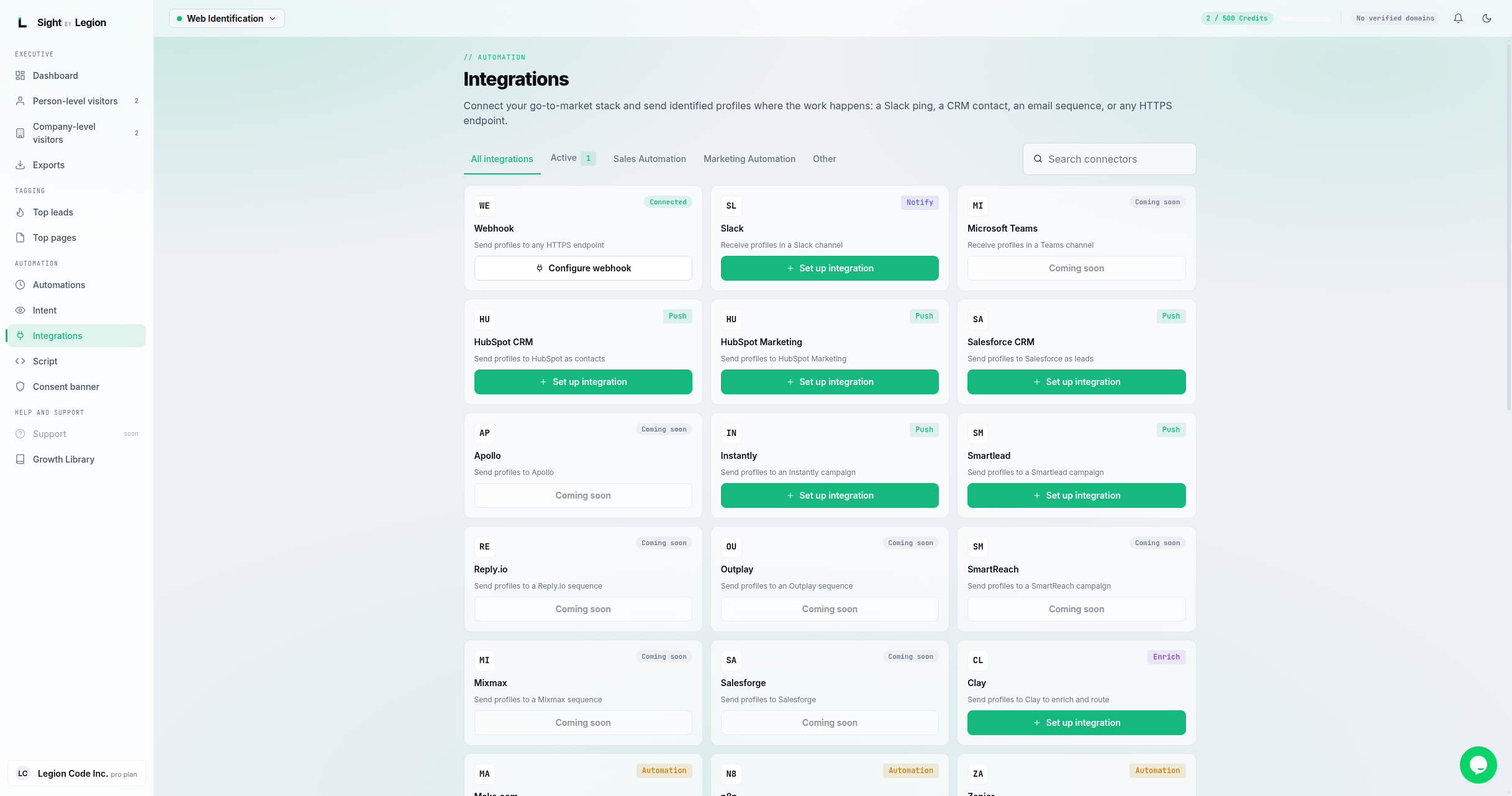Set up the Clay integration
Image resolution: width=1512 pixels, height=796 pixels.
click(1076, 723)
